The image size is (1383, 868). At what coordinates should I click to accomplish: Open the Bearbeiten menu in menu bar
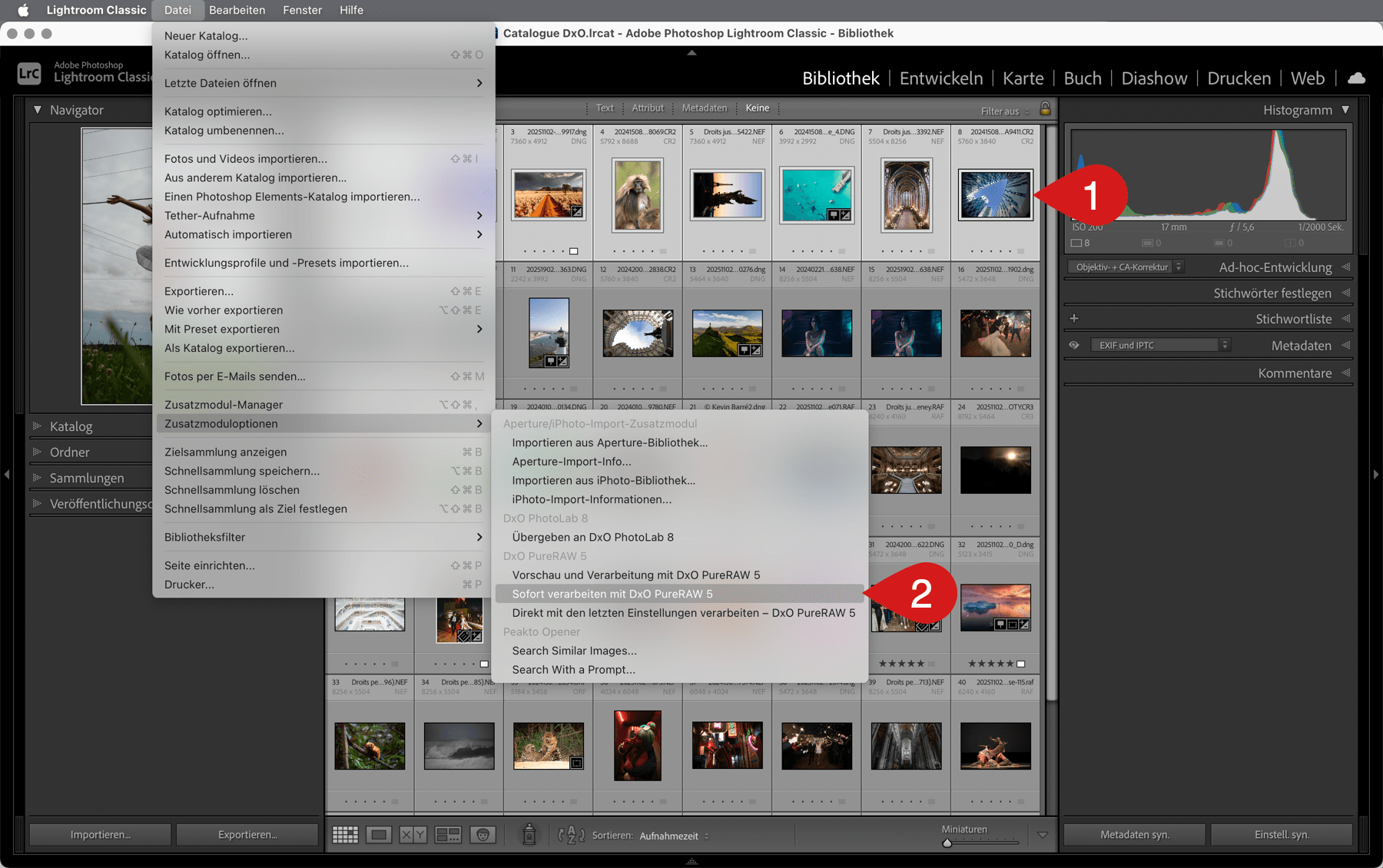(237, 10)
